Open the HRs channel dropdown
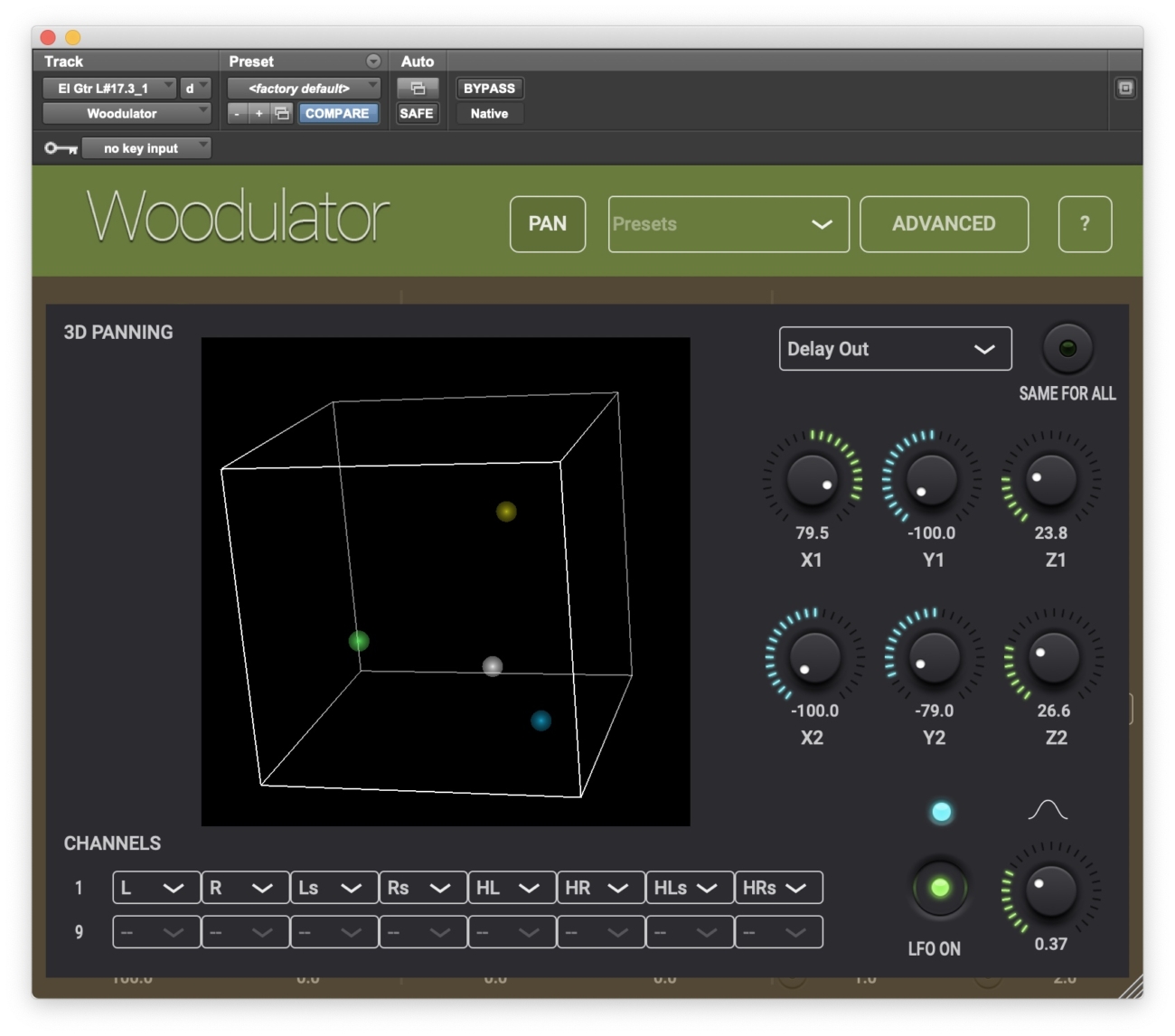Viewport: 1175px width, 1036px height. tap(779, 888)
